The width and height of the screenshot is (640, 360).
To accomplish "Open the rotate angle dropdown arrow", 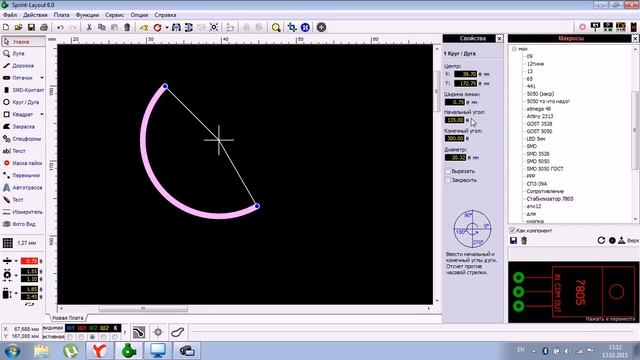I will coord(167,27).
